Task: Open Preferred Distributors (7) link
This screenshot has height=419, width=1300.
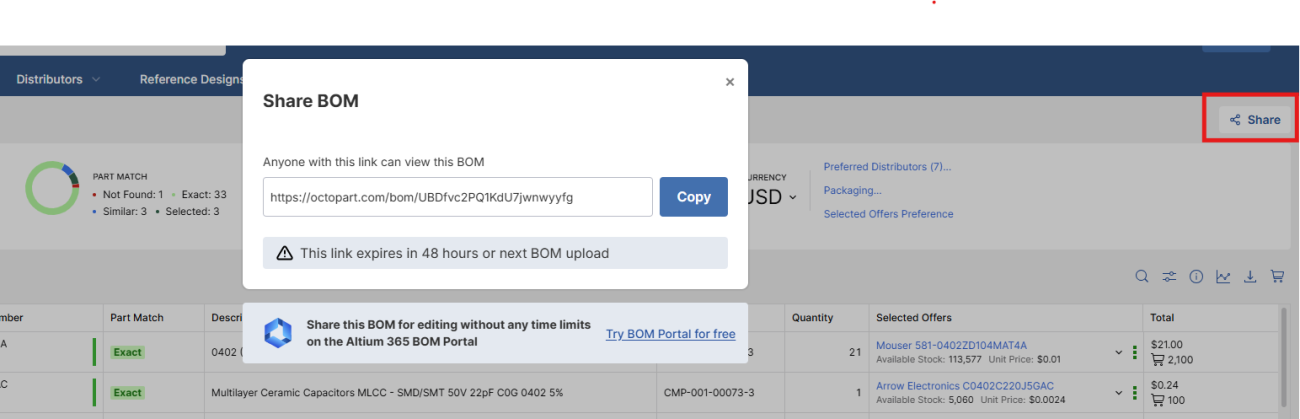Action: pos(887,167)
